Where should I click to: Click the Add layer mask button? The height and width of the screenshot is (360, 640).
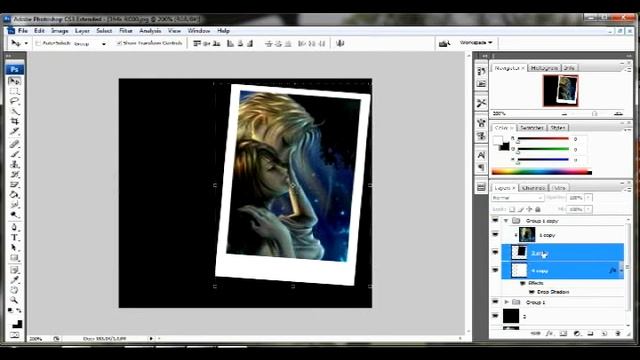(563, 333)
